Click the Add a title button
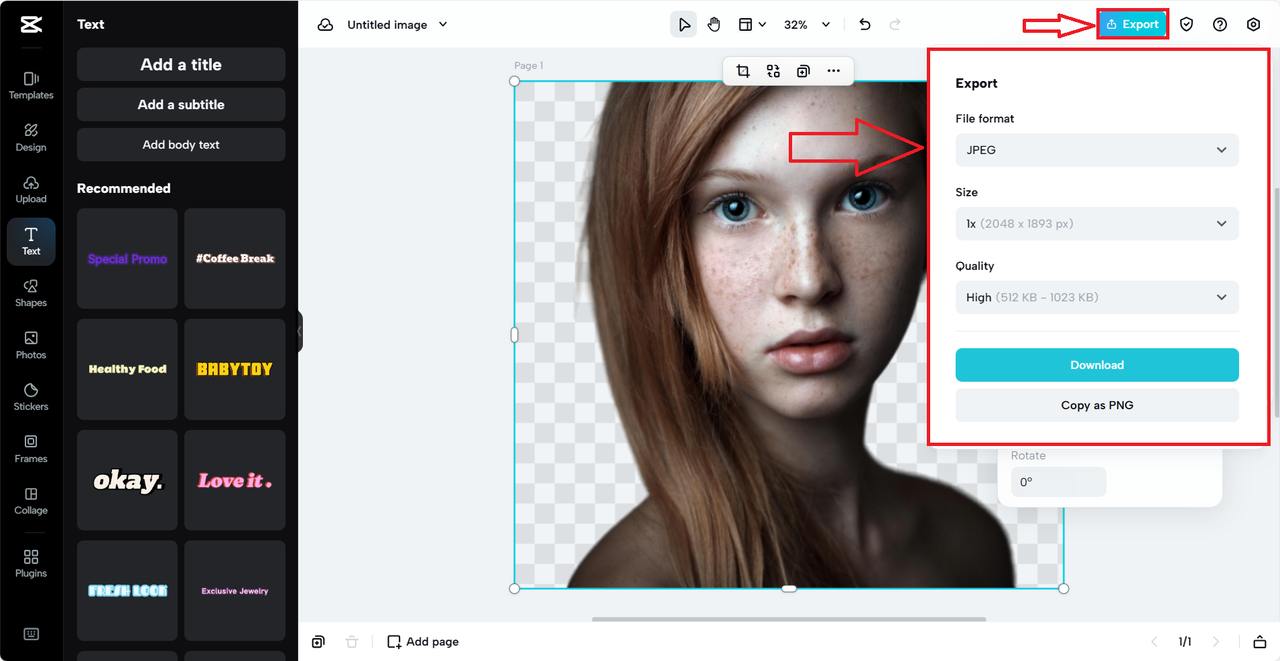 coord(181,65)
